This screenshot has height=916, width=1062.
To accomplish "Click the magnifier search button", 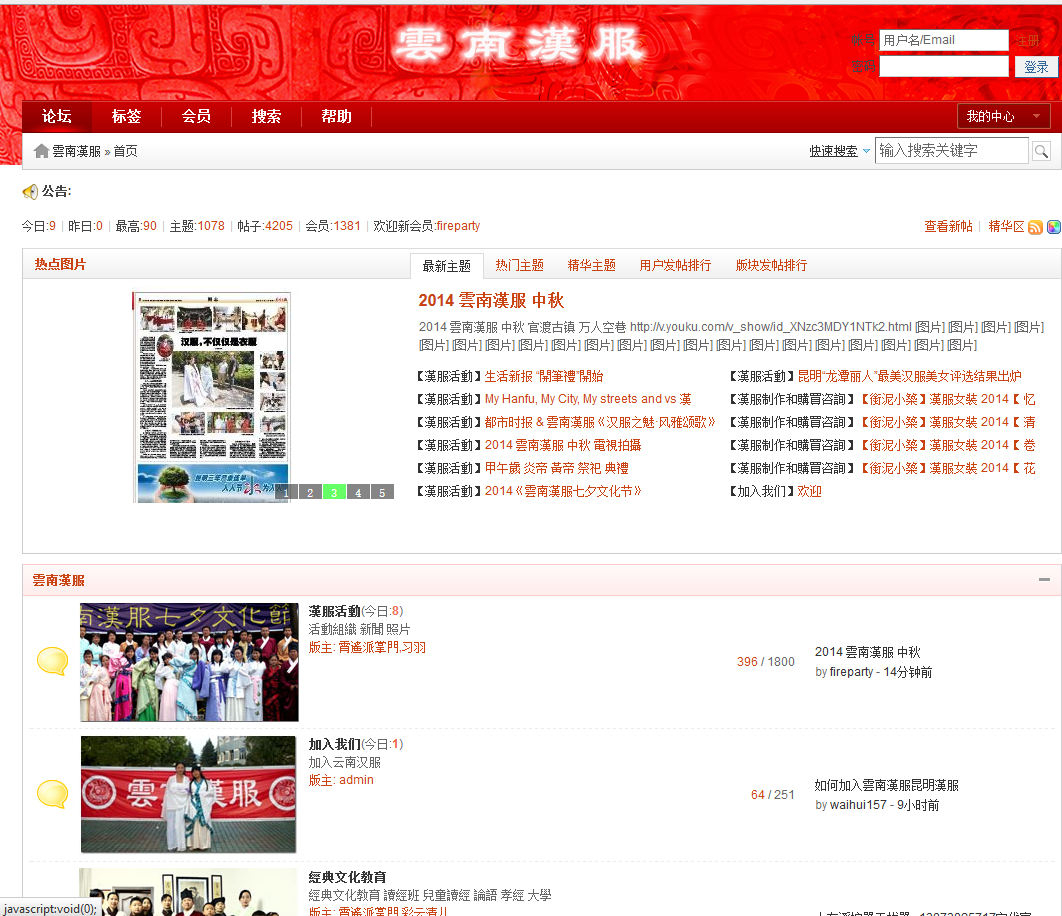I will [1041, 151].
